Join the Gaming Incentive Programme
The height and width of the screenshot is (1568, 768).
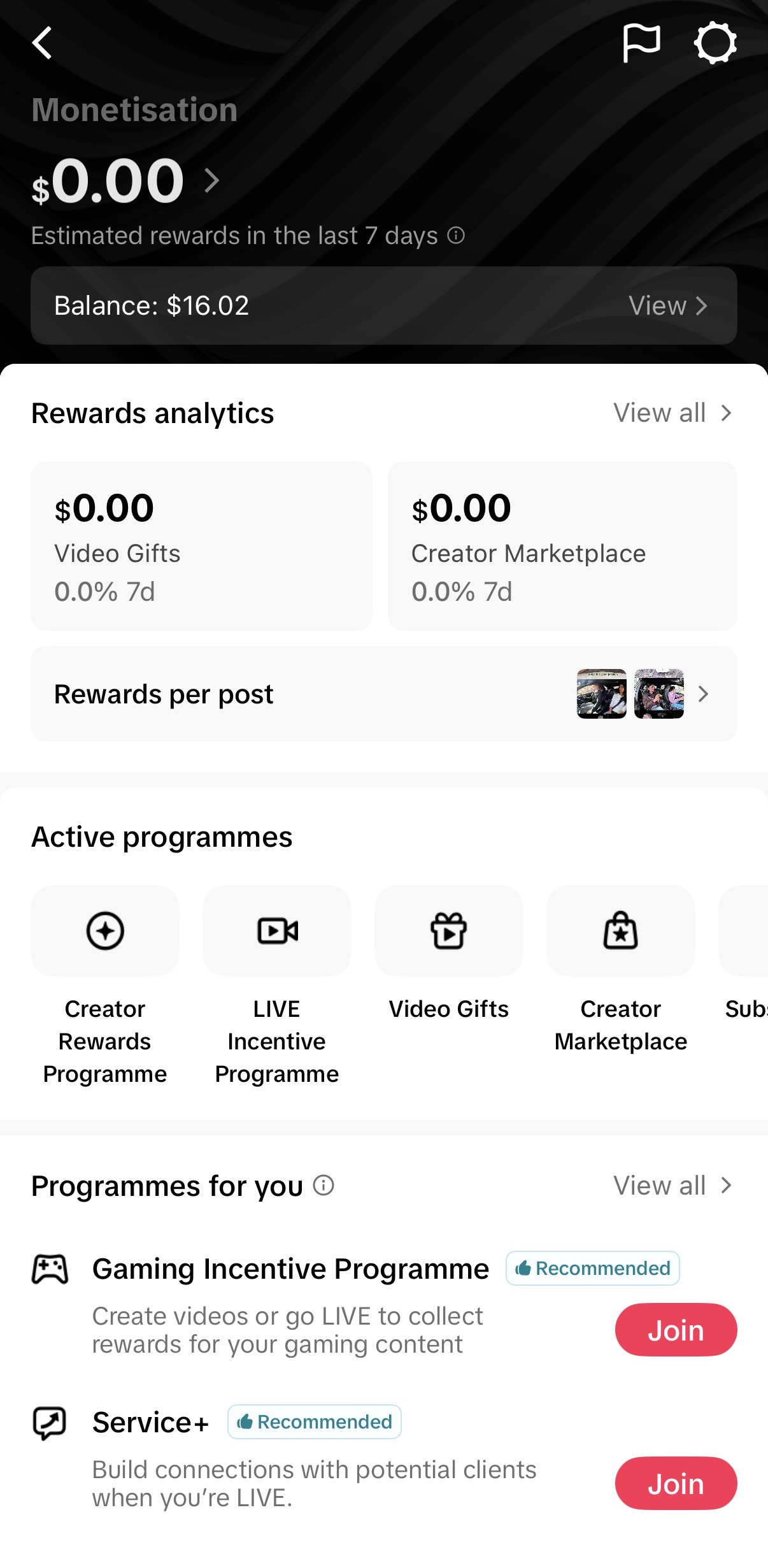(676, 1330)
